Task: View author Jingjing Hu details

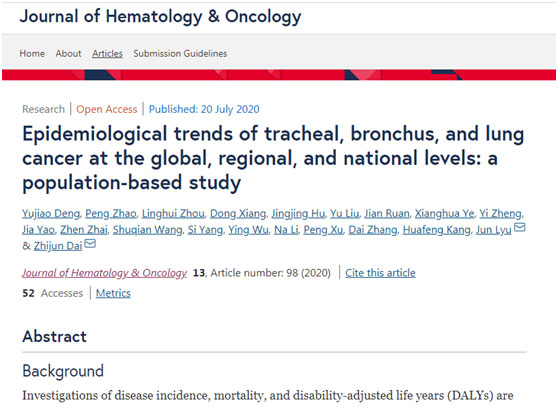Action: coord(298,214)
